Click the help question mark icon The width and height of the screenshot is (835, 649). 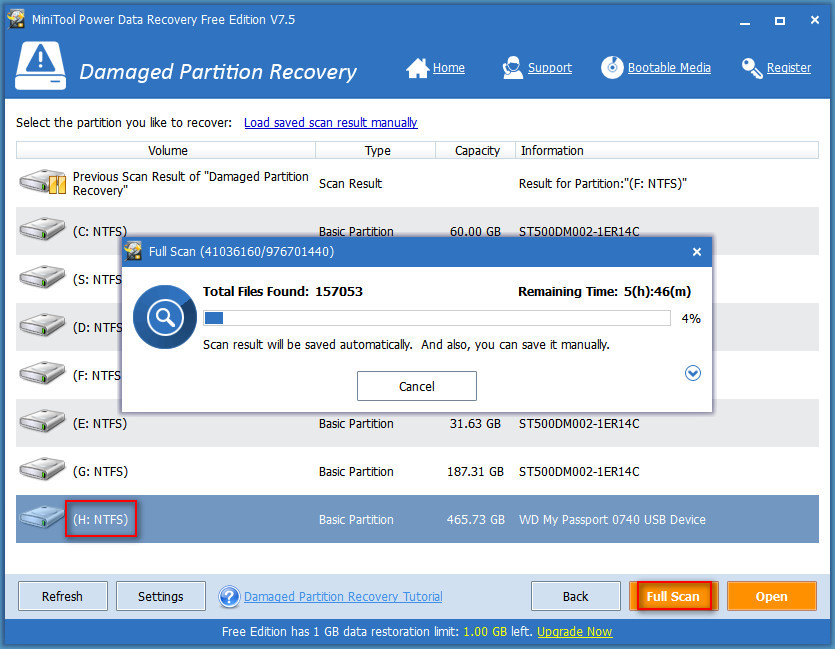tap(229, 597)
